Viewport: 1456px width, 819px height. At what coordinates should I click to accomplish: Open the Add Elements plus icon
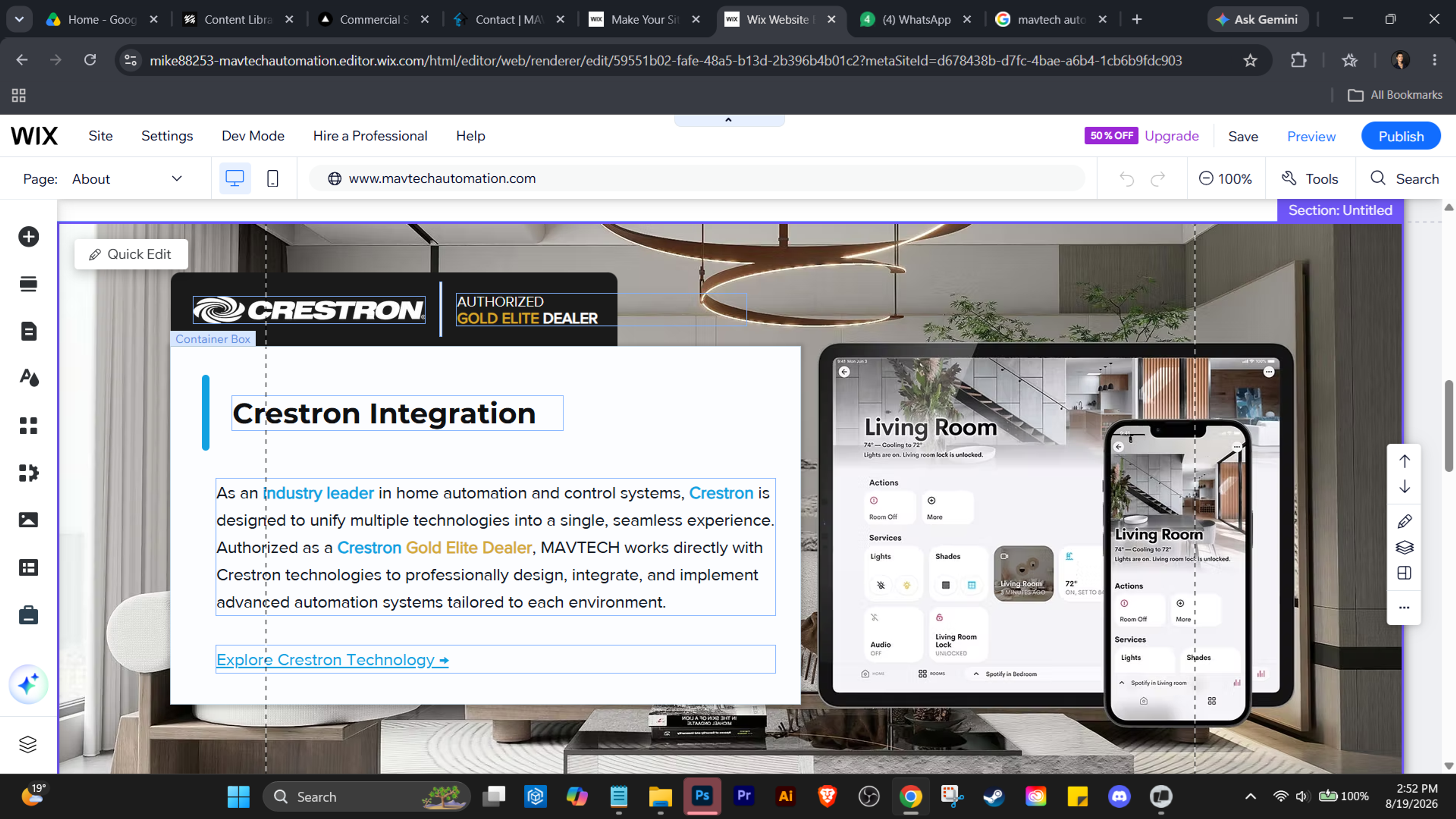(x=28, y=236)
